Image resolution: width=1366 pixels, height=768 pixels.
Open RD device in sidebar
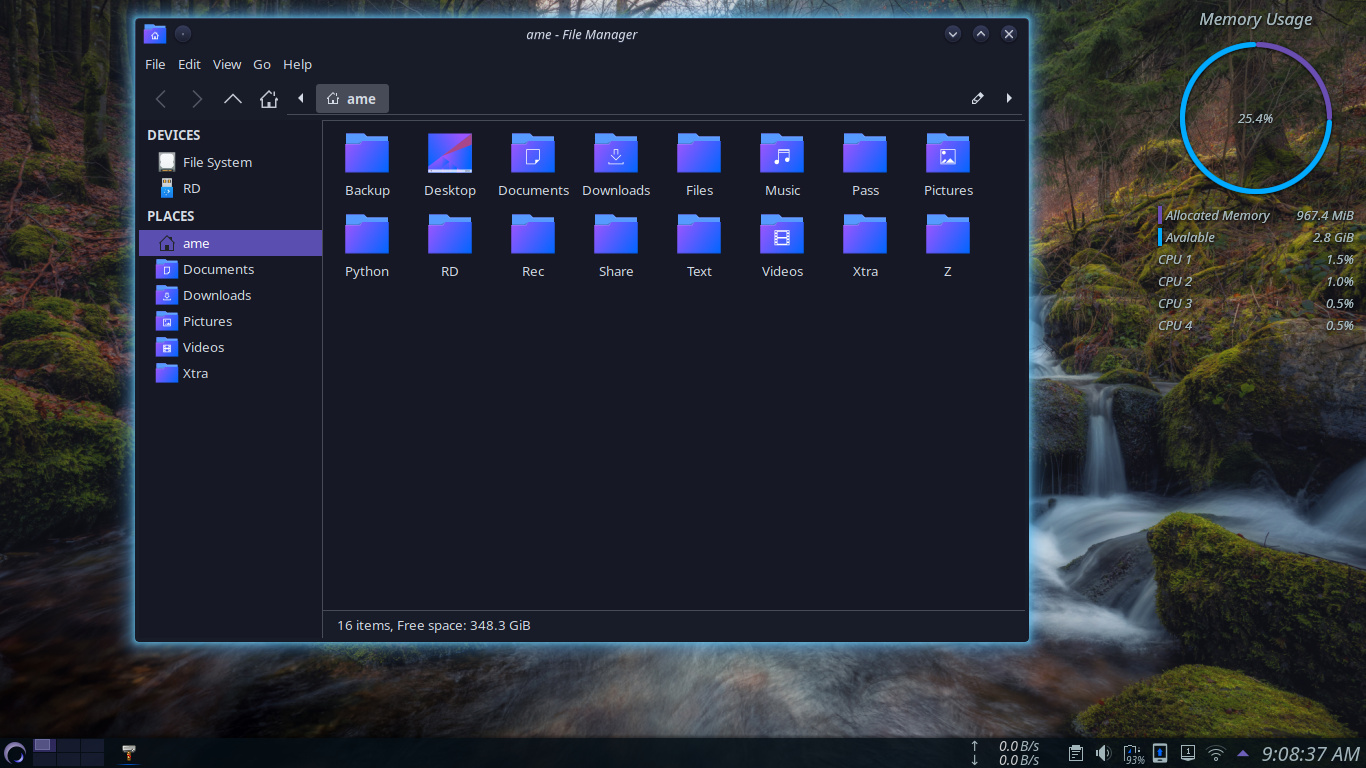click(230, 188)
